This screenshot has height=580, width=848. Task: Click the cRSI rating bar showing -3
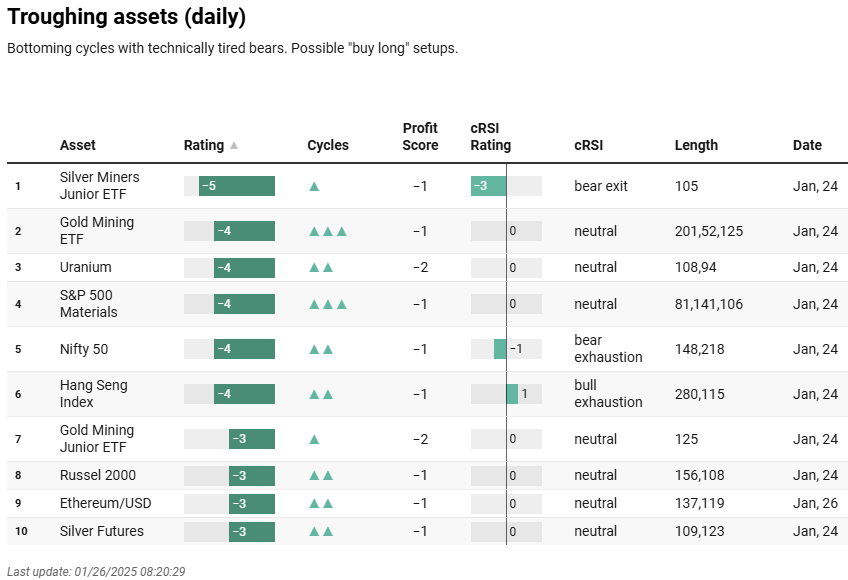[x=487, y=186]
